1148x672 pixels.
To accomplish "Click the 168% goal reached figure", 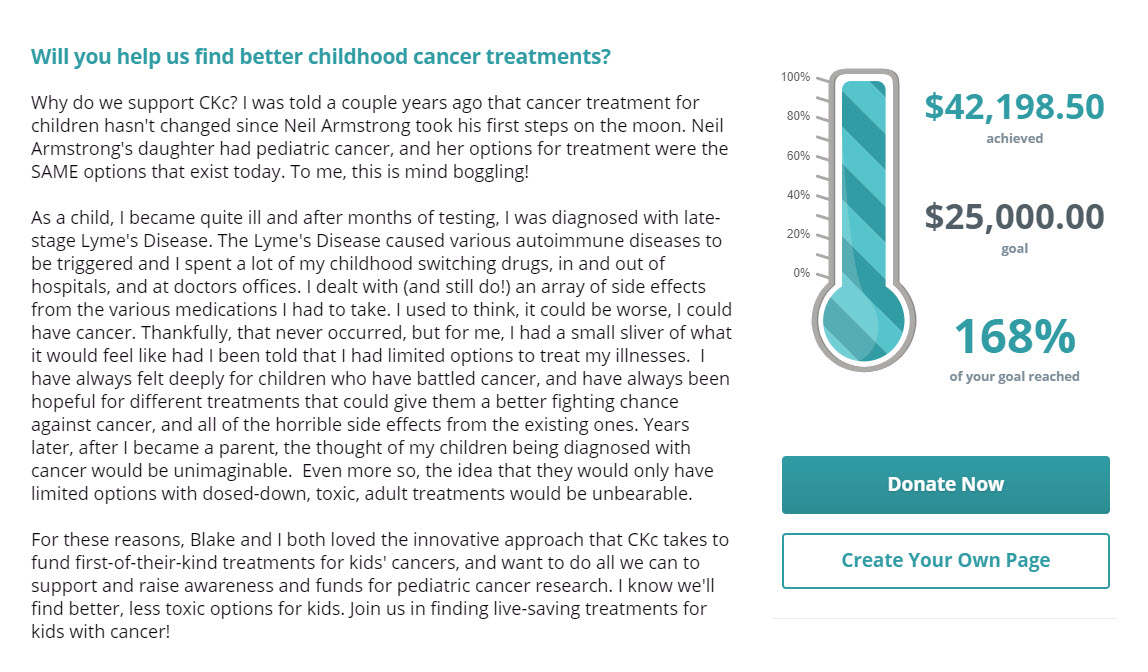I will coord(1014,336).
